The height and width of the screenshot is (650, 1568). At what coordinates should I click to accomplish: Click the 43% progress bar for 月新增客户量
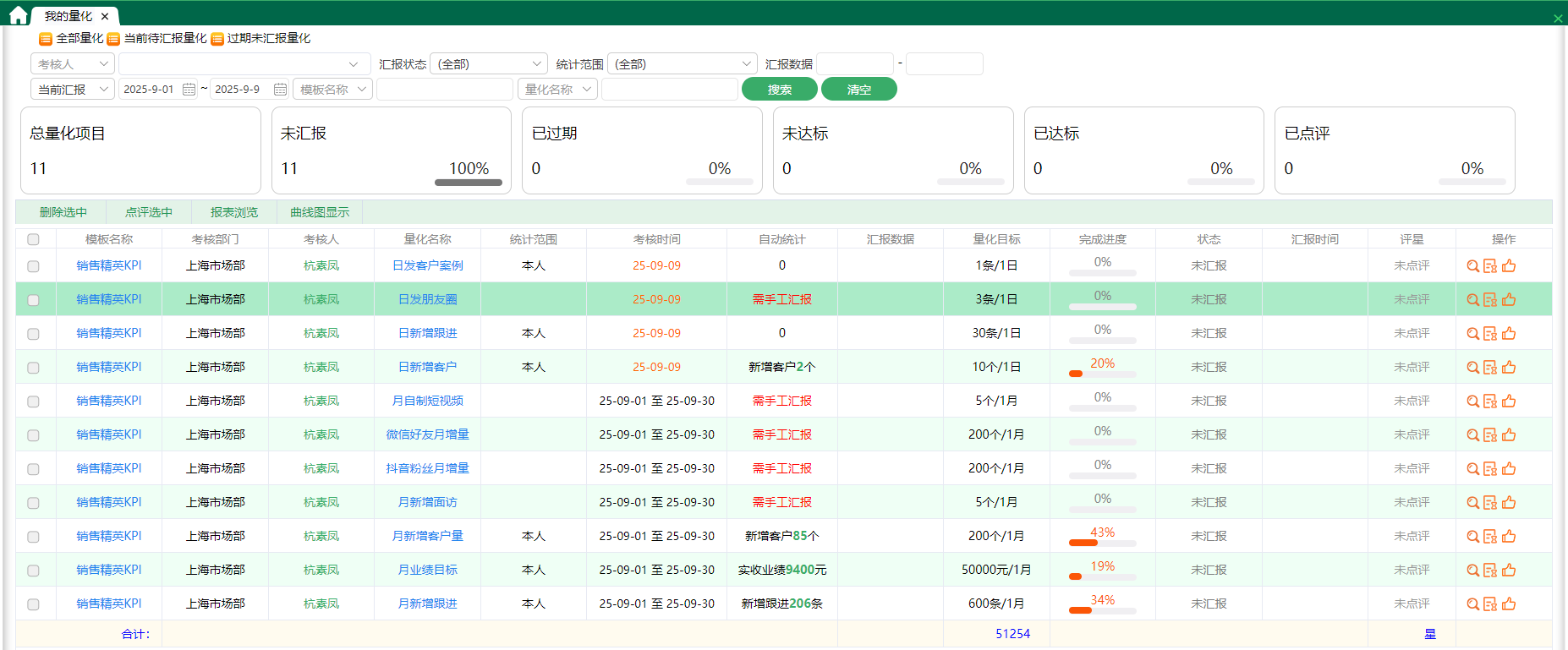pos(1102,543)
